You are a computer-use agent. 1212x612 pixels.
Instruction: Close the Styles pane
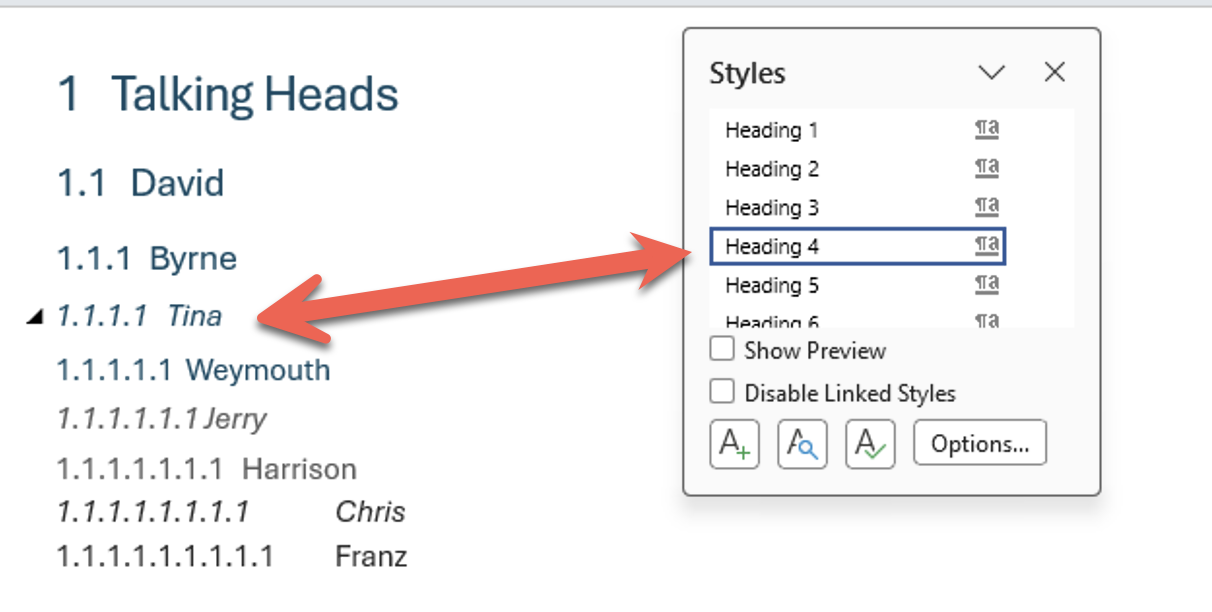click(1054, 73)
